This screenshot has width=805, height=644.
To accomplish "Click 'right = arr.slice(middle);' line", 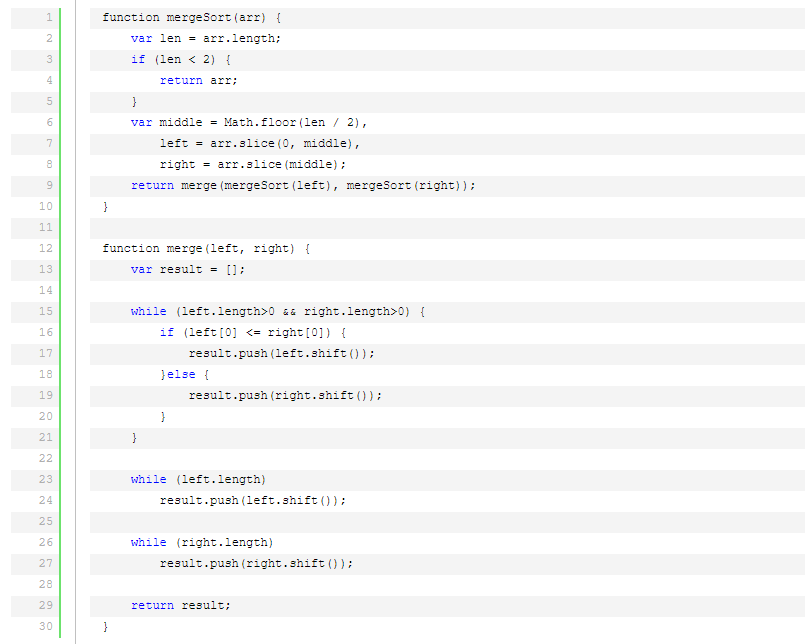I will point(253,164).
